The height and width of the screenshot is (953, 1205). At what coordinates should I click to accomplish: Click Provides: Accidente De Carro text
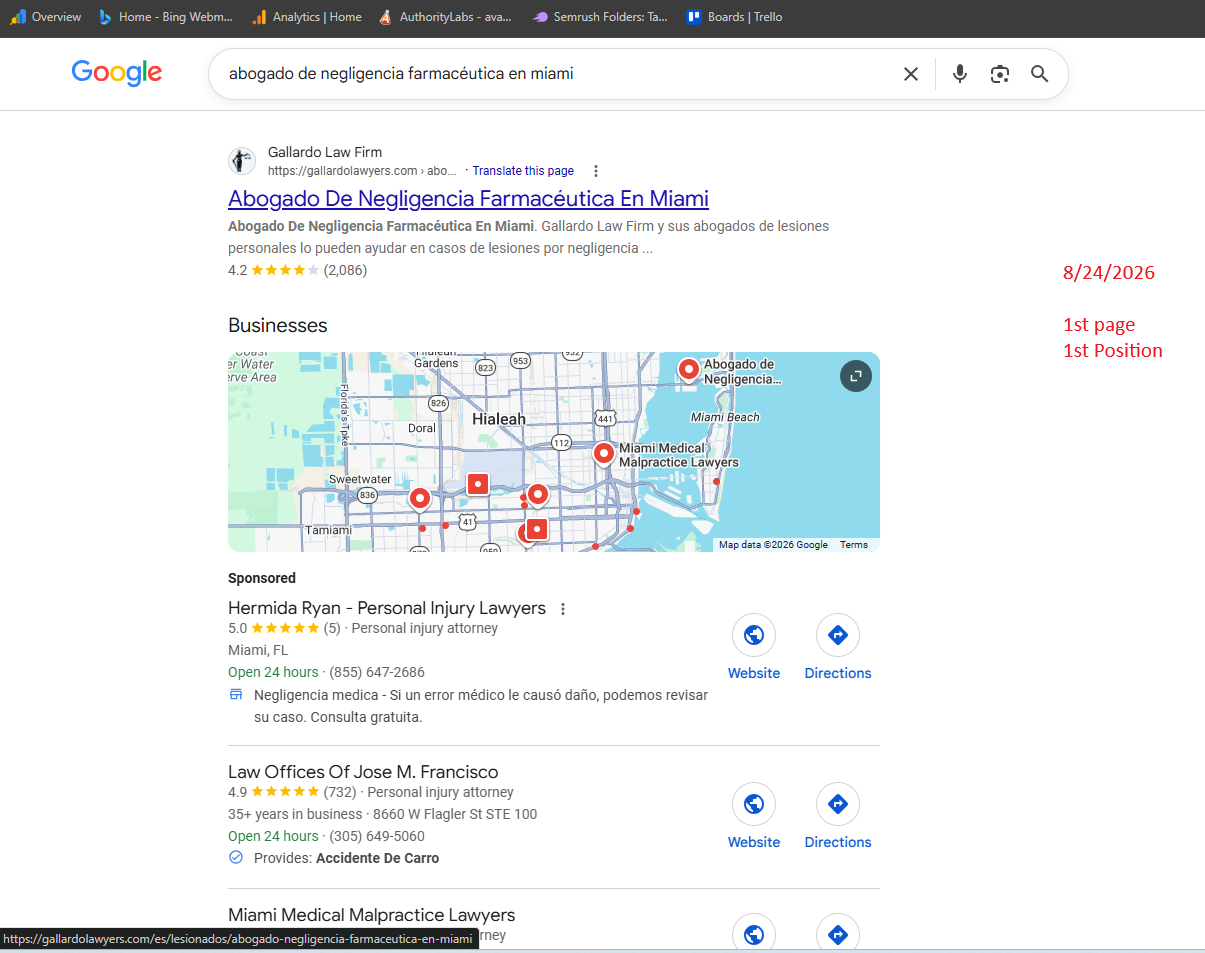tap(346, 858)
